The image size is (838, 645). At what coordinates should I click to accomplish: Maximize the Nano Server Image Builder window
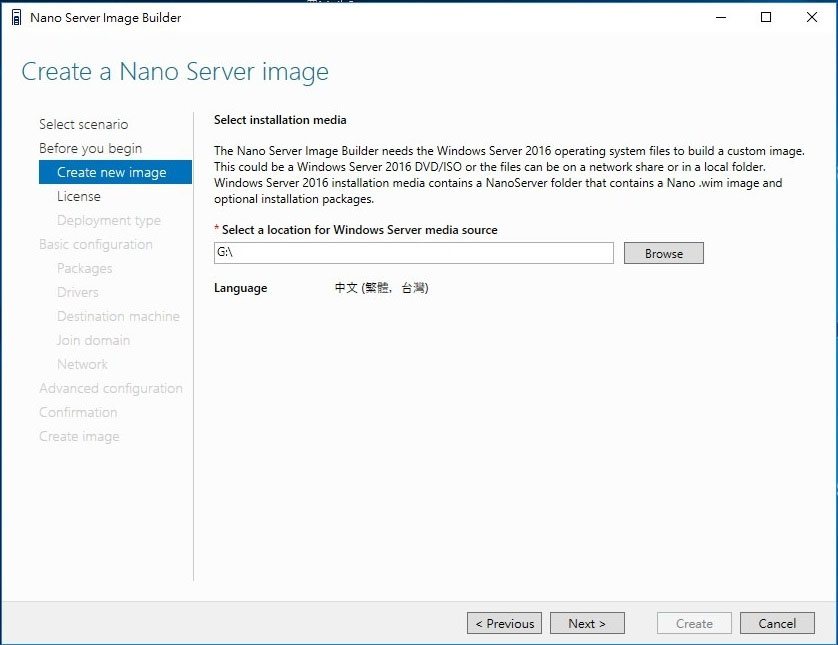pyautogui.click(x=766, y=18)
